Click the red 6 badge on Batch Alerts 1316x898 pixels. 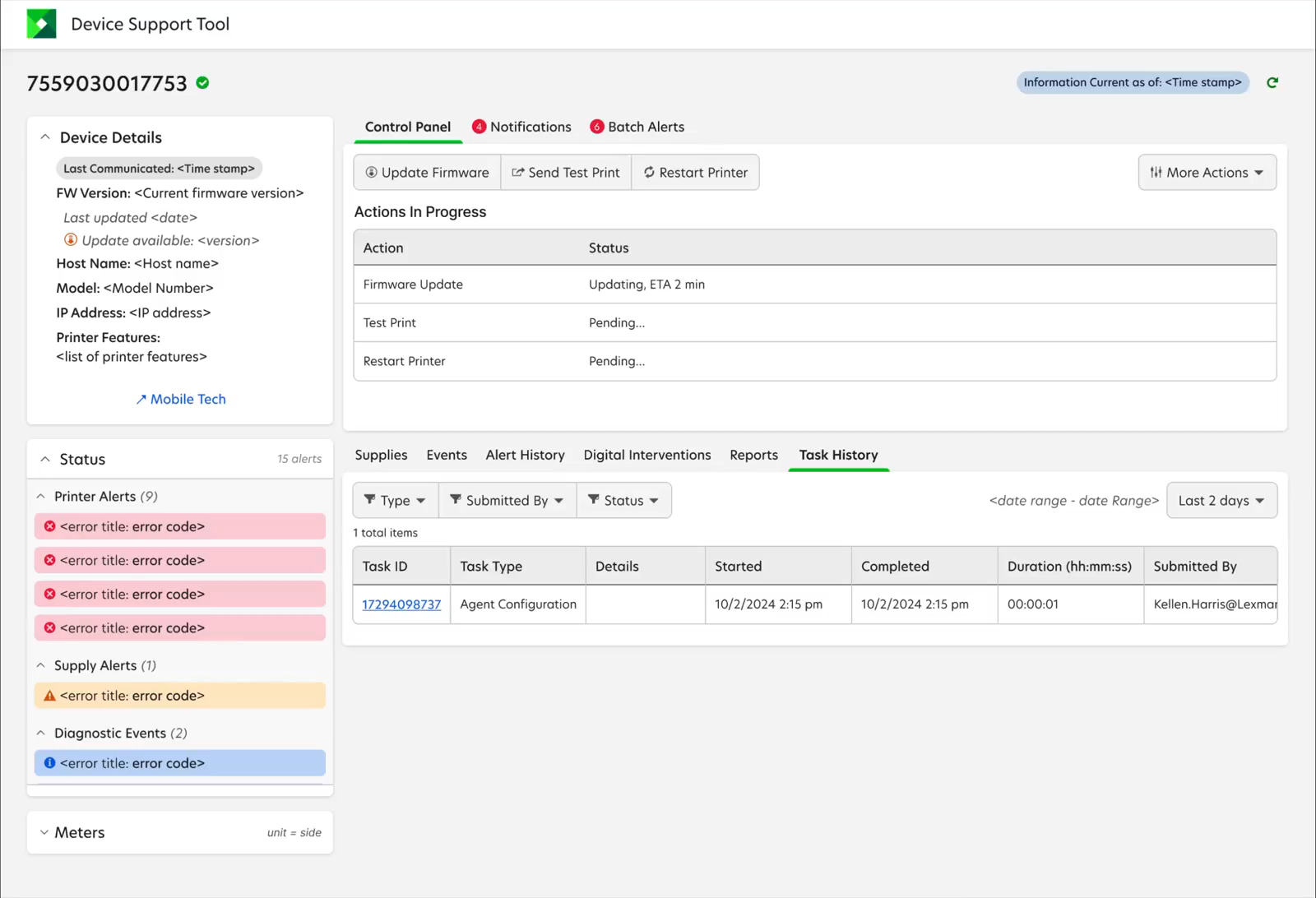pyautogui.click(x=597, y=127)
